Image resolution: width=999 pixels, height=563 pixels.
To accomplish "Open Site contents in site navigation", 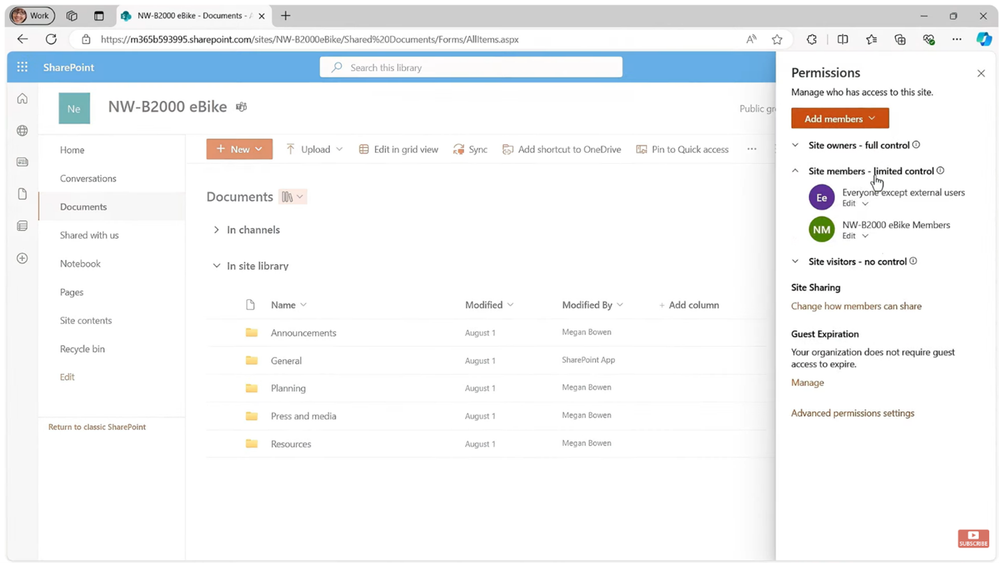I will tap(86, 320).
